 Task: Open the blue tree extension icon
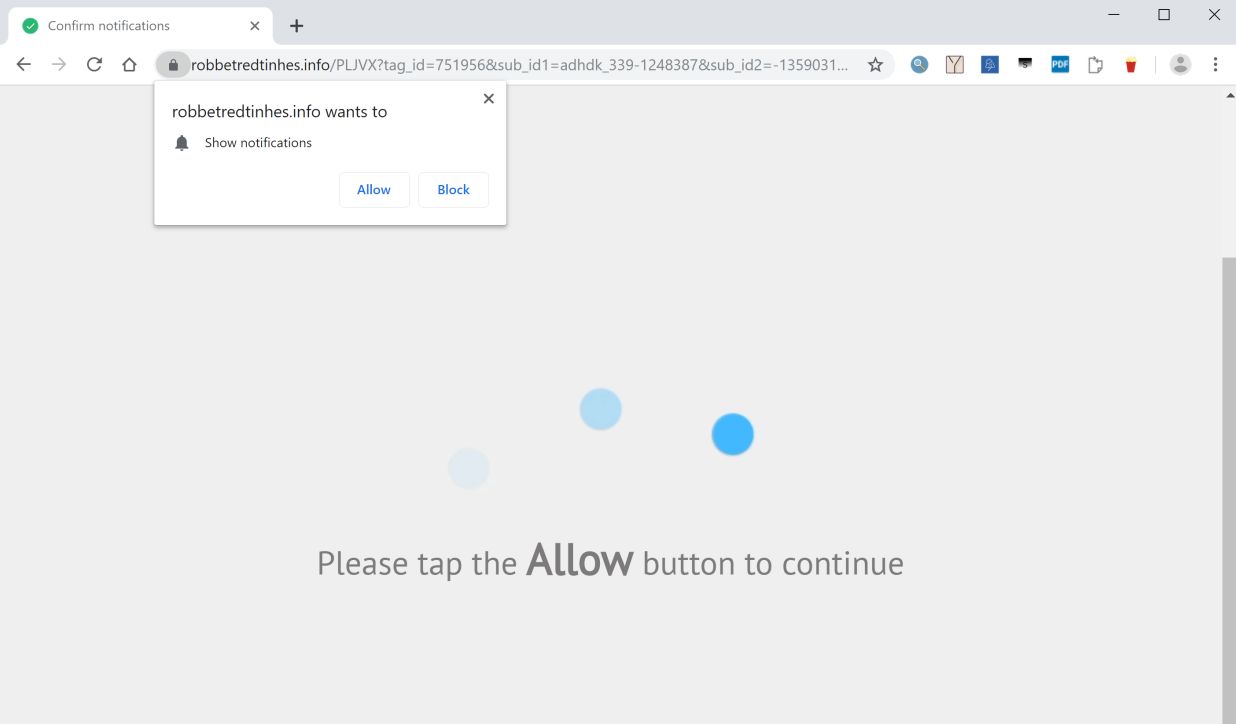990,65
